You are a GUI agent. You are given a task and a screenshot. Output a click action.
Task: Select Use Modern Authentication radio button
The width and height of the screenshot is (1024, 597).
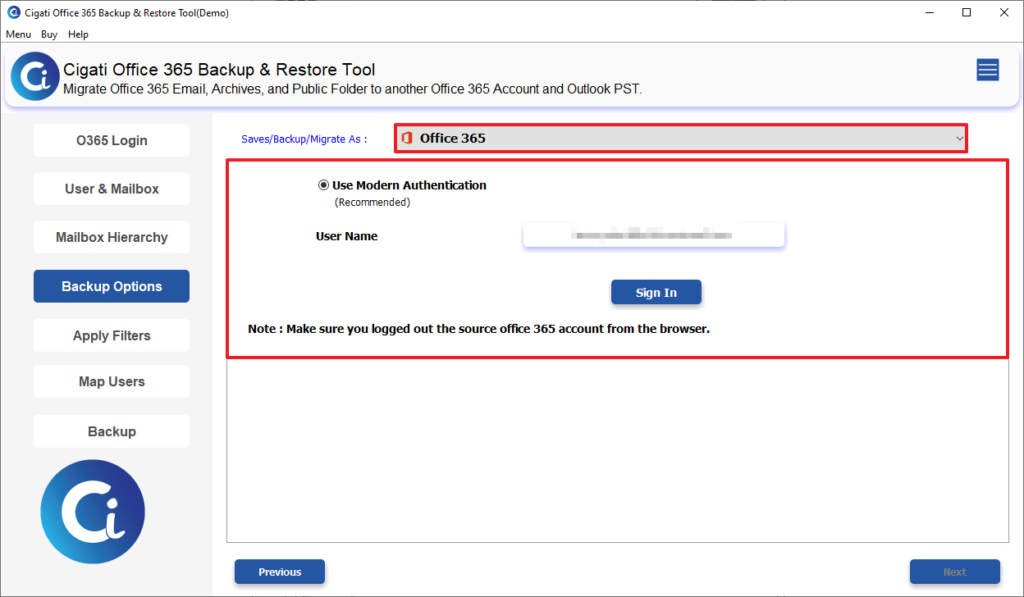click(323, 185)
